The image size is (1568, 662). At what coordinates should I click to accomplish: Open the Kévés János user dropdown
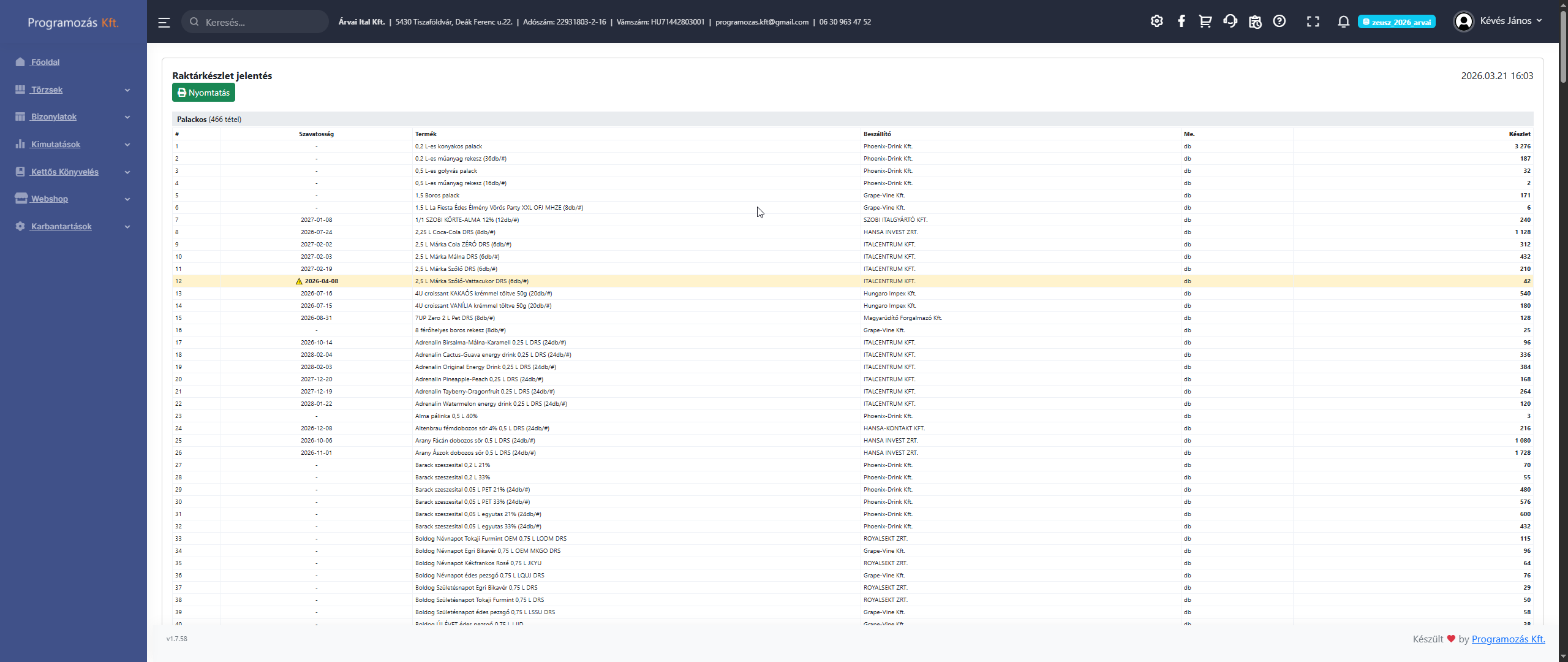click(x=1498, y=21)
